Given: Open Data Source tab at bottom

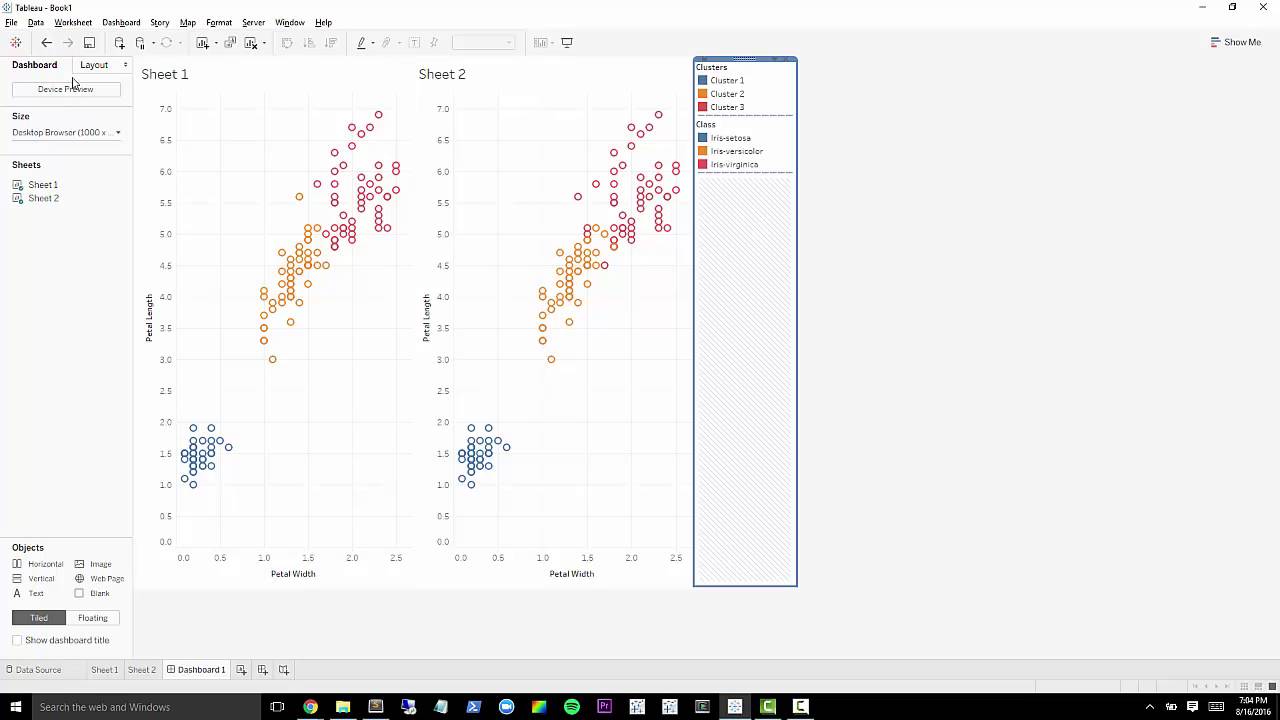Looking at the screenshot, I should pos(33,670).
